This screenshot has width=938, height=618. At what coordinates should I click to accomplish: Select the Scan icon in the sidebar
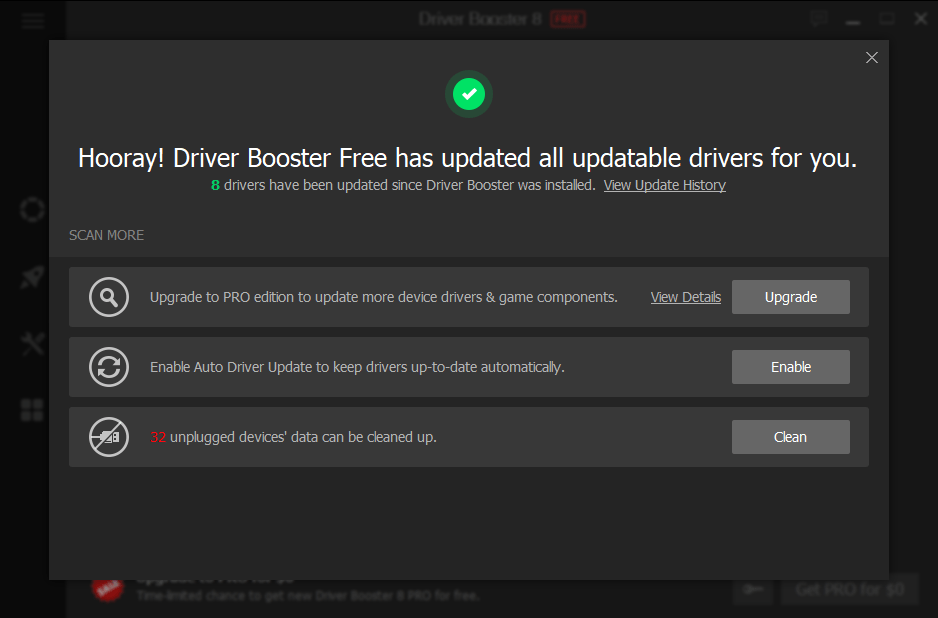31,209
